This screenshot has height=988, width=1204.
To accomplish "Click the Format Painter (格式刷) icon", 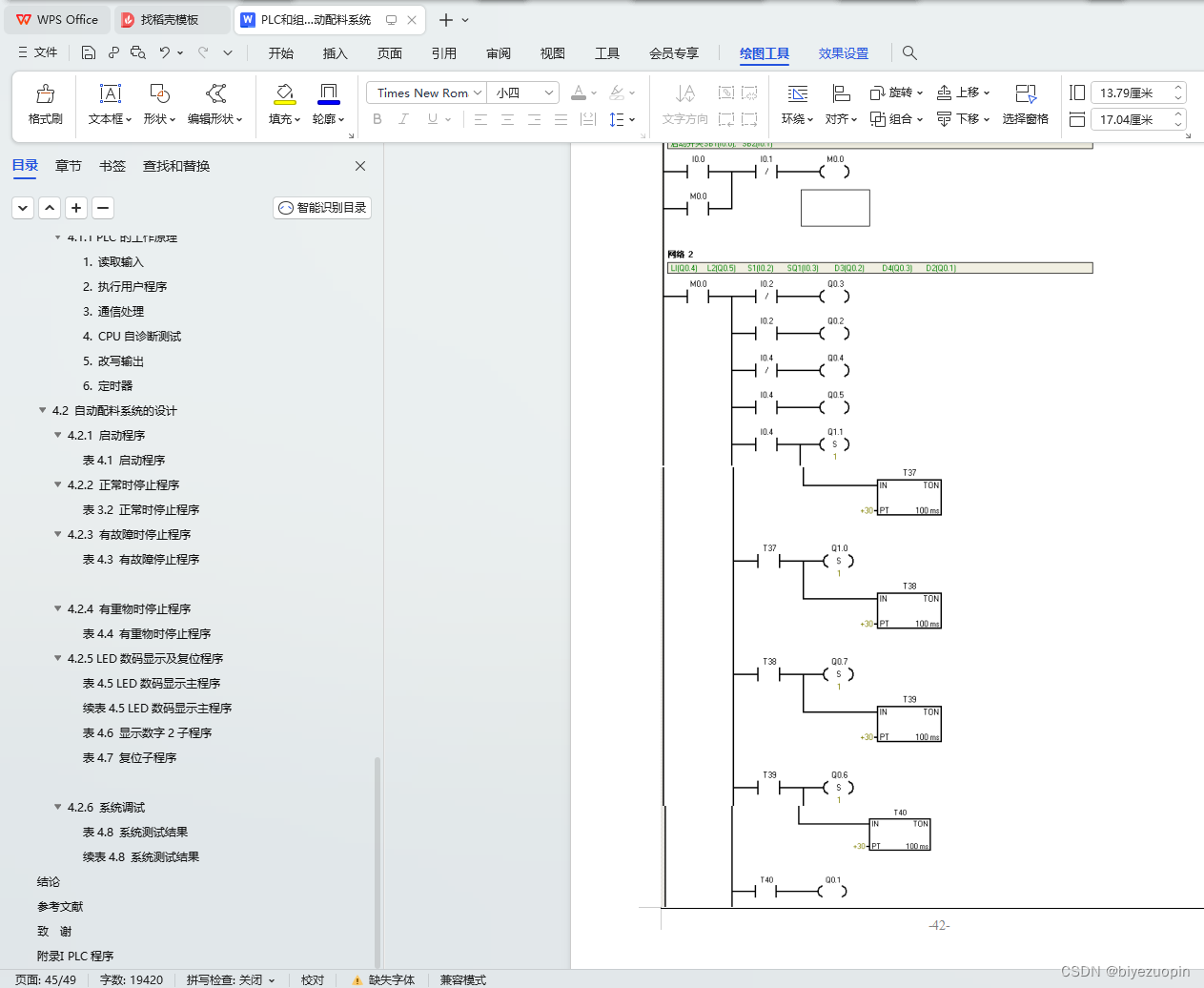I will 45,94.
